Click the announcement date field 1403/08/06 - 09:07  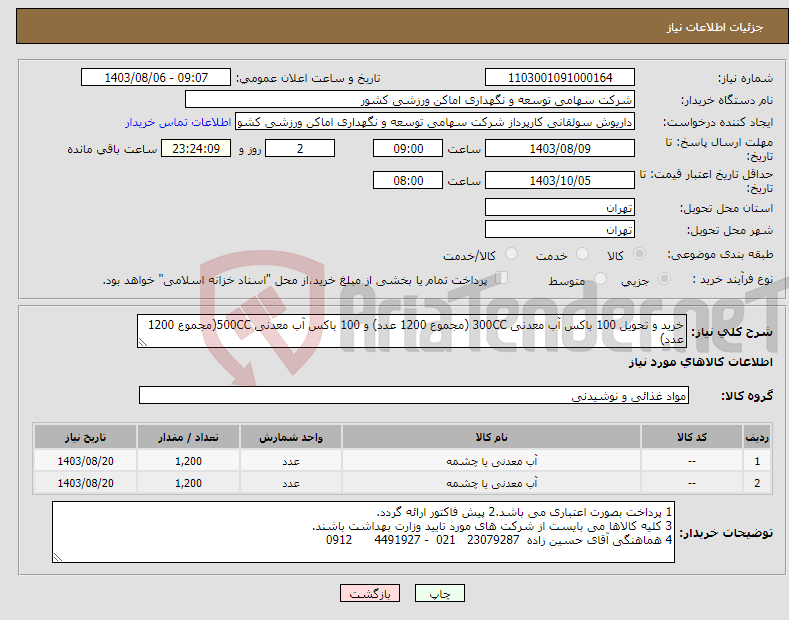pyautogui.click(x=156, y=78)
